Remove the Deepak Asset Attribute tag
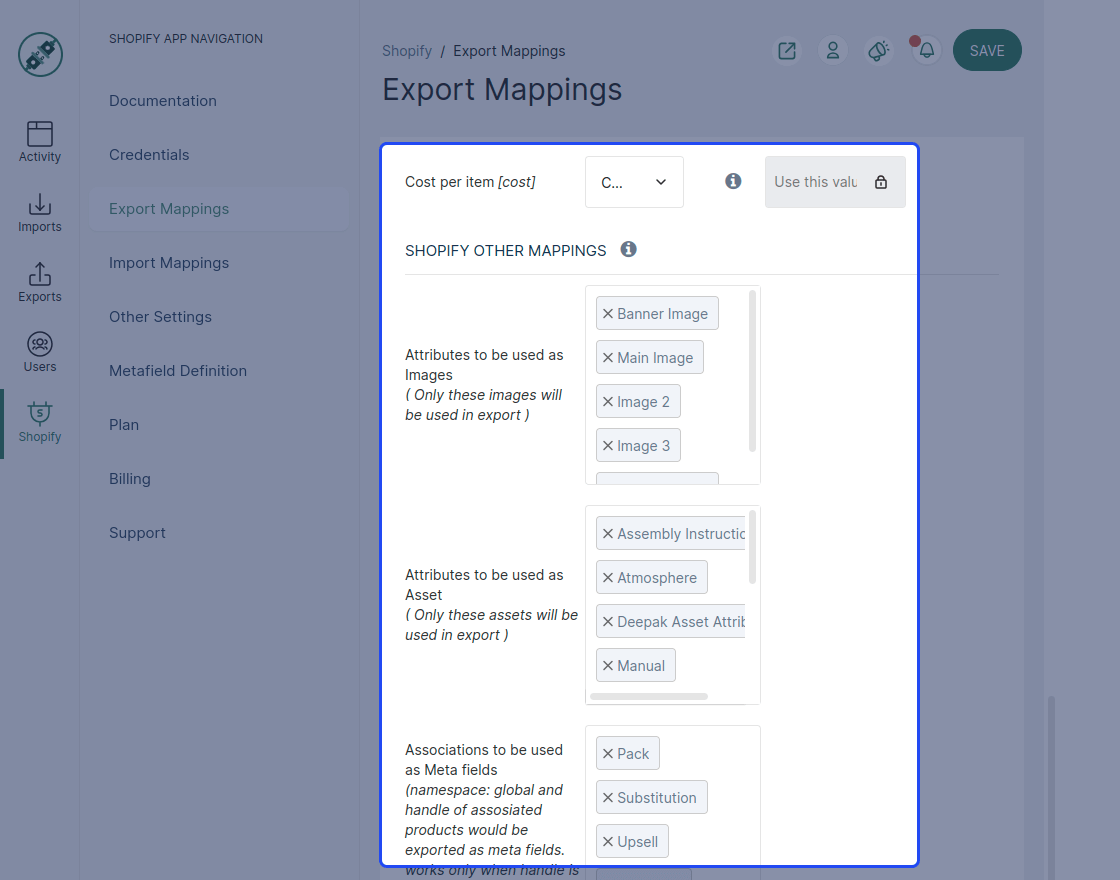 pos(608,621)
